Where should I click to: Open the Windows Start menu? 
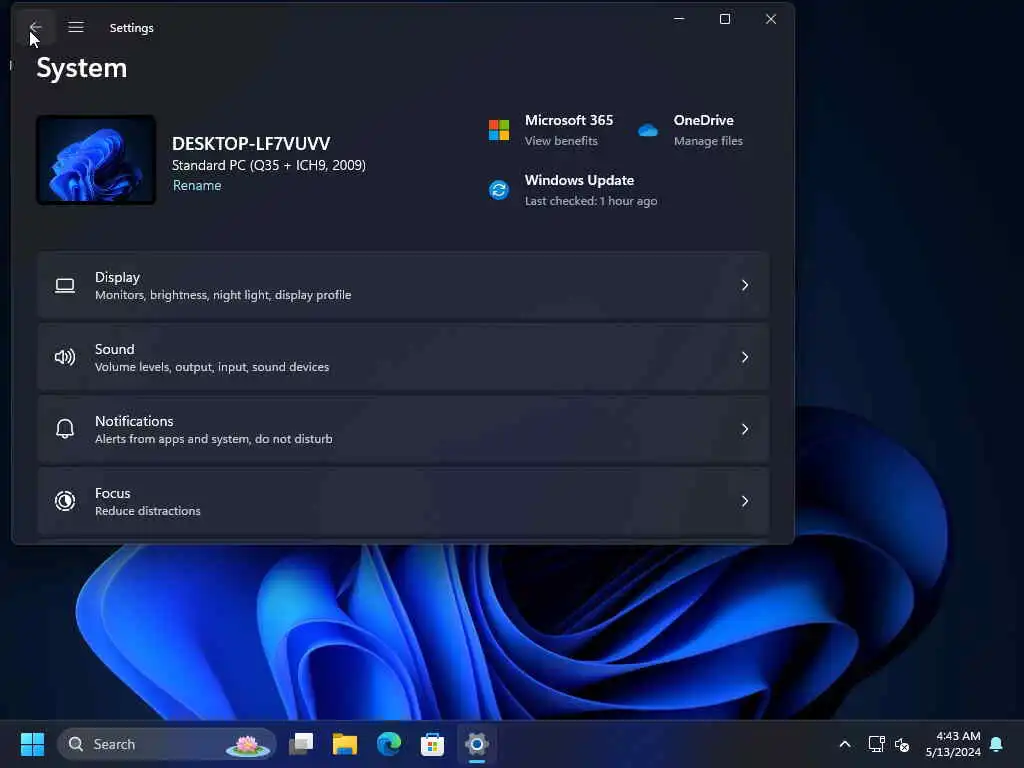pyautogui.click(x=32, y=744)
